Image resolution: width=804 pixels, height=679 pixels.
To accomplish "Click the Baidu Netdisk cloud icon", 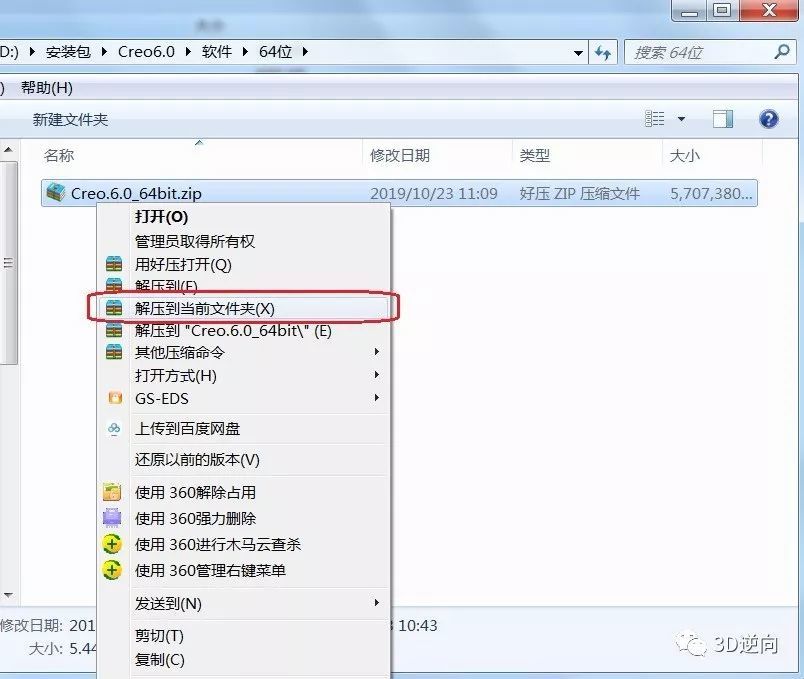I will click(114, 429).
